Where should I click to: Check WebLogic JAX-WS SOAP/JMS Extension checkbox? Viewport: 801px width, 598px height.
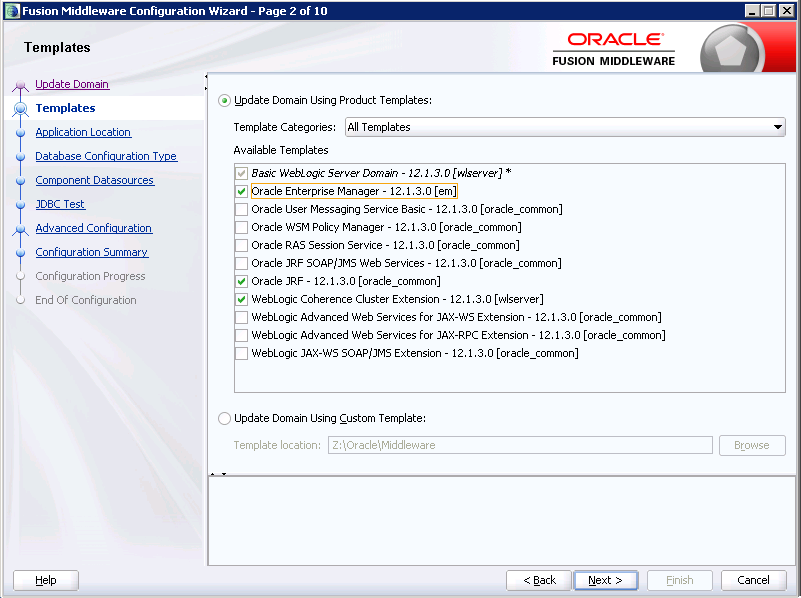[x=242, y=353]
